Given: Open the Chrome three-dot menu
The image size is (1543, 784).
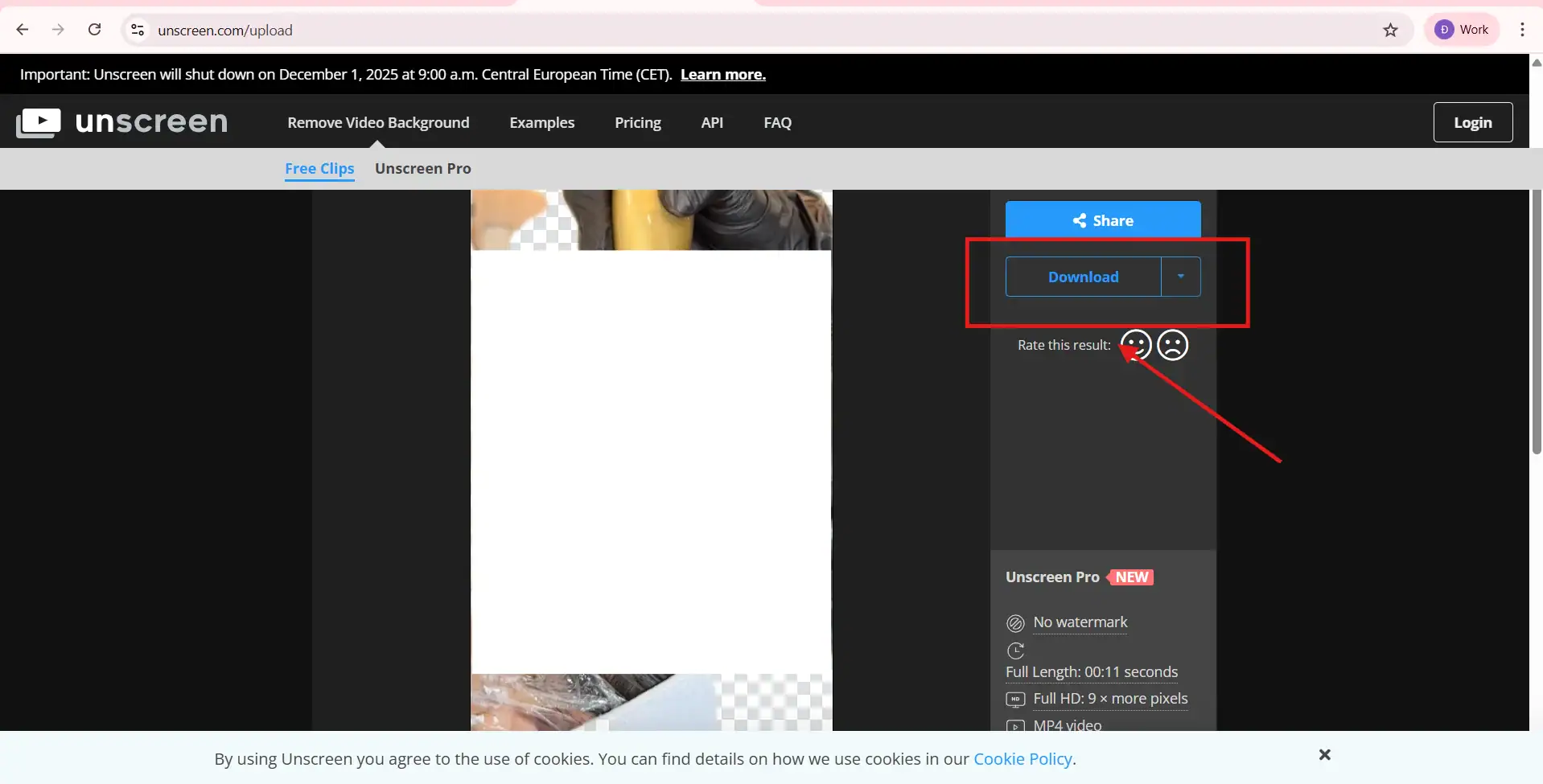Looking at the screenshot, I should pyautogui.click(x=1522, y=30).
